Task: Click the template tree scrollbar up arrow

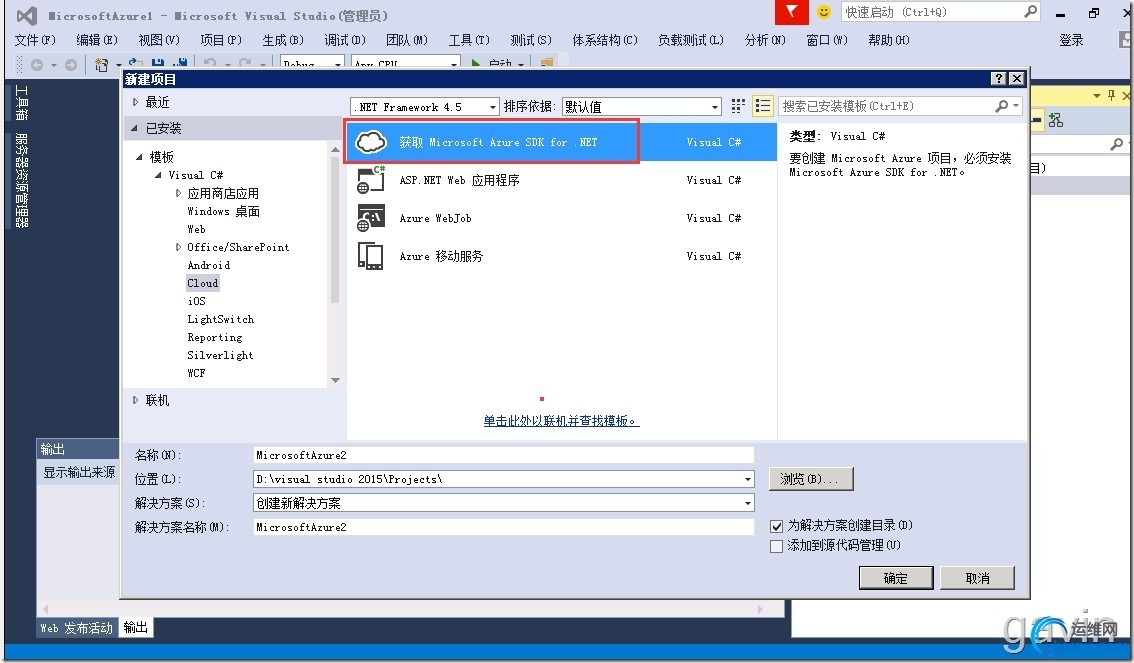Action: click(x=335, y=150)
